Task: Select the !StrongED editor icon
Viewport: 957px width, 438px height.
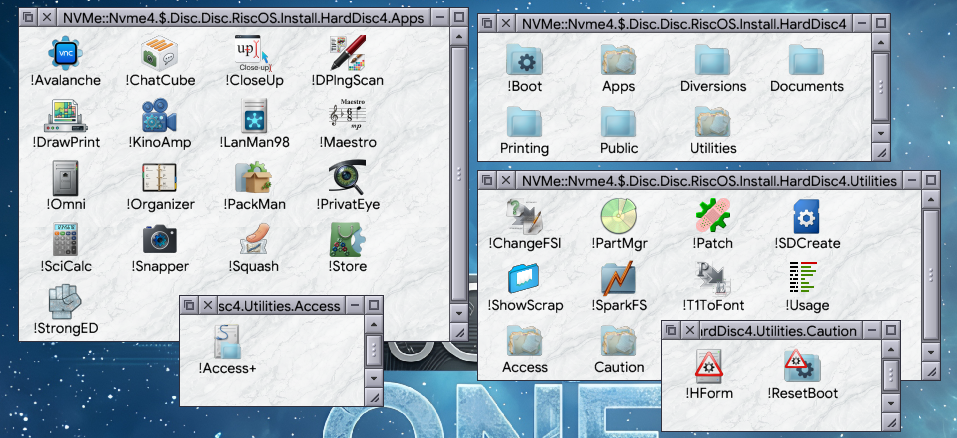Action: [x=65, y=301]
